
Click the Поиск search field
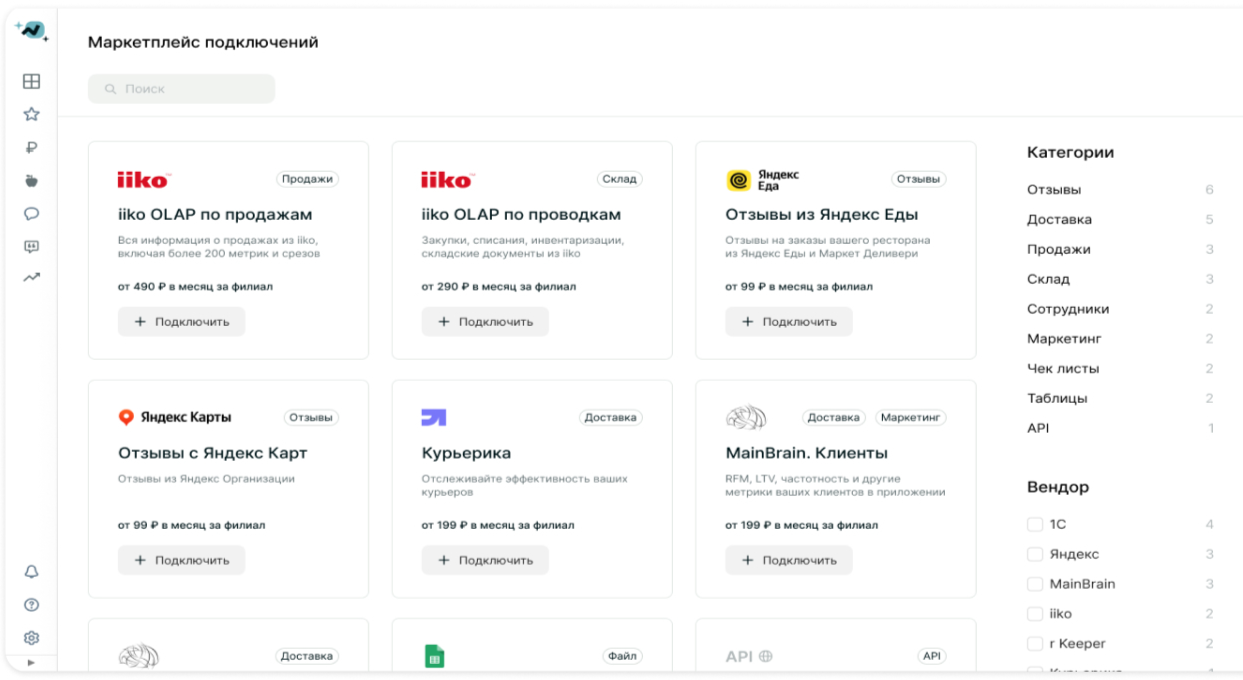tap(181, 89)
